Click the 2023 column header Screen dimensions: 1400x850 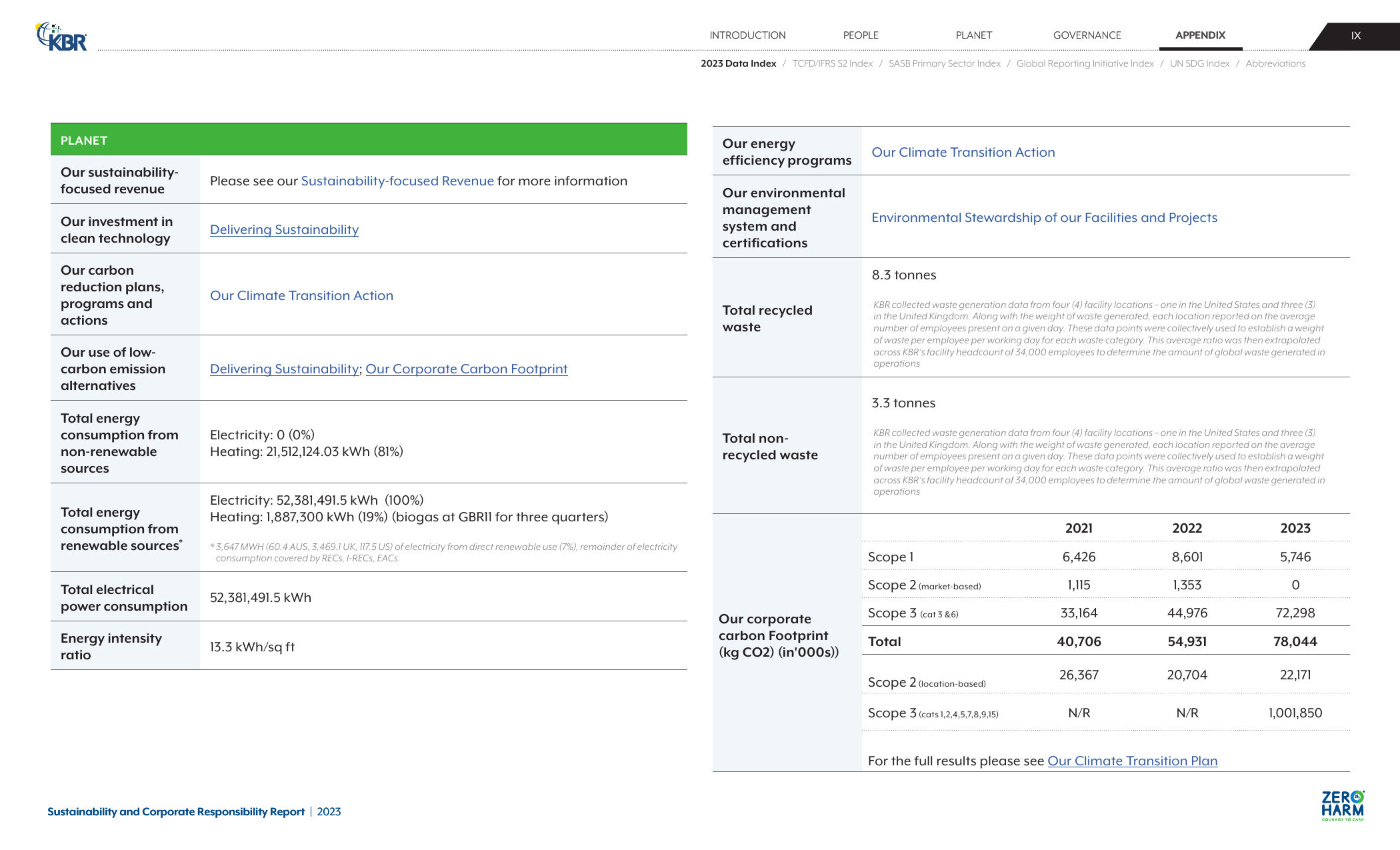coord(1295,528)
